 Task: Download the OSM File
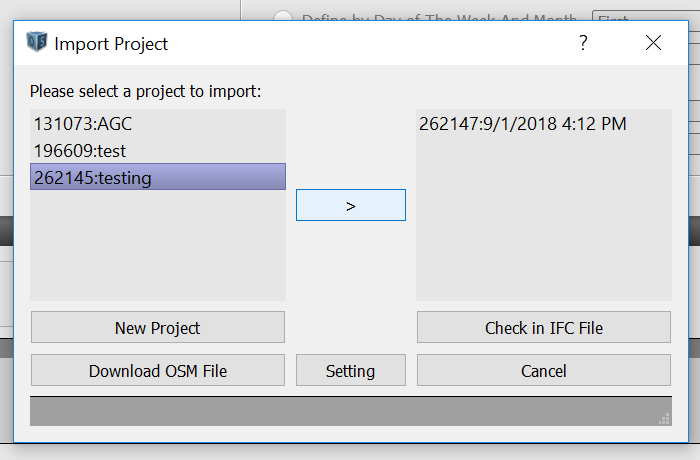click(158, 370)
